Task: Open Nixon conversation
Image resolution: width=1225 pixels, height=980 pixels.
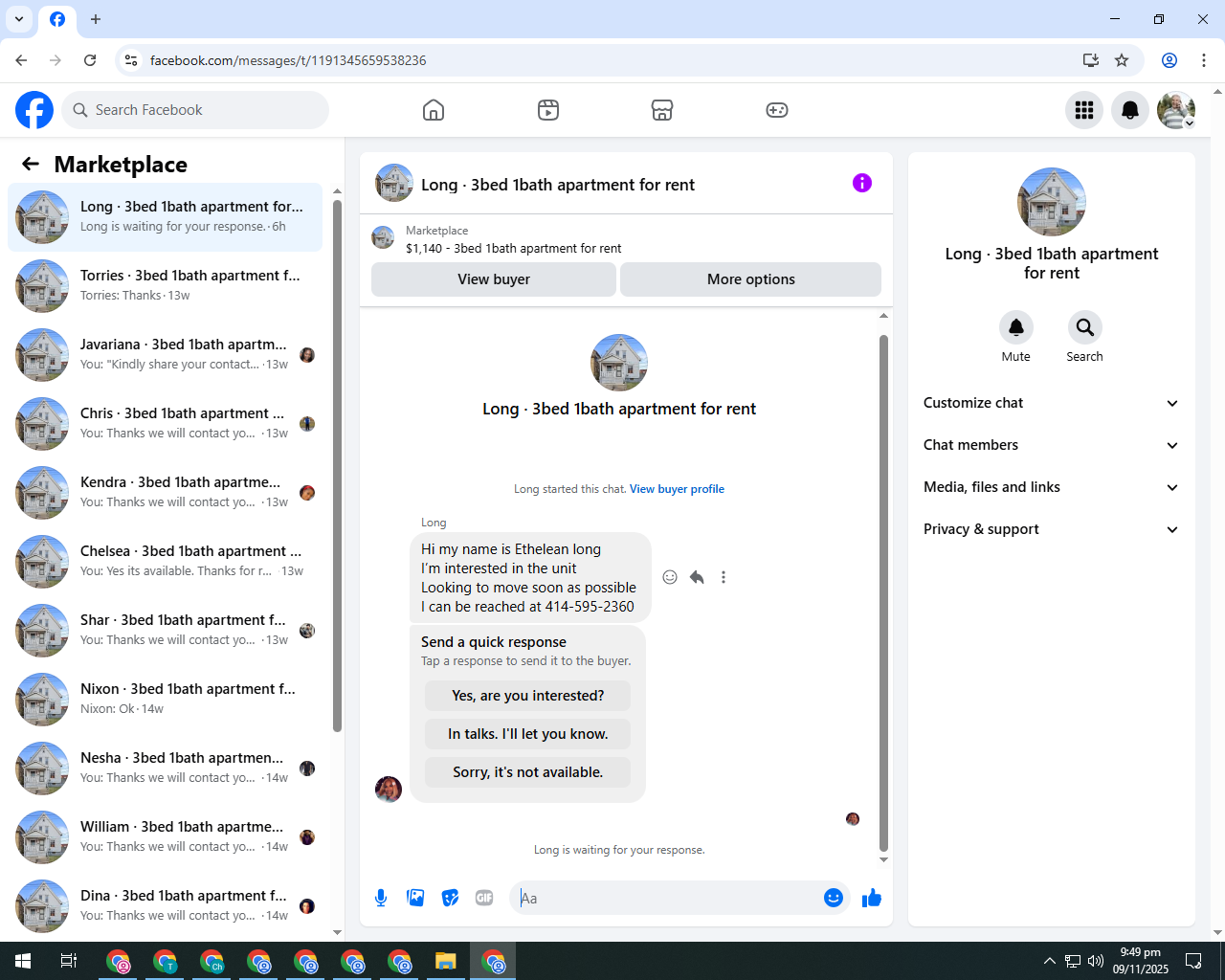Action: [x=165, y=700]
